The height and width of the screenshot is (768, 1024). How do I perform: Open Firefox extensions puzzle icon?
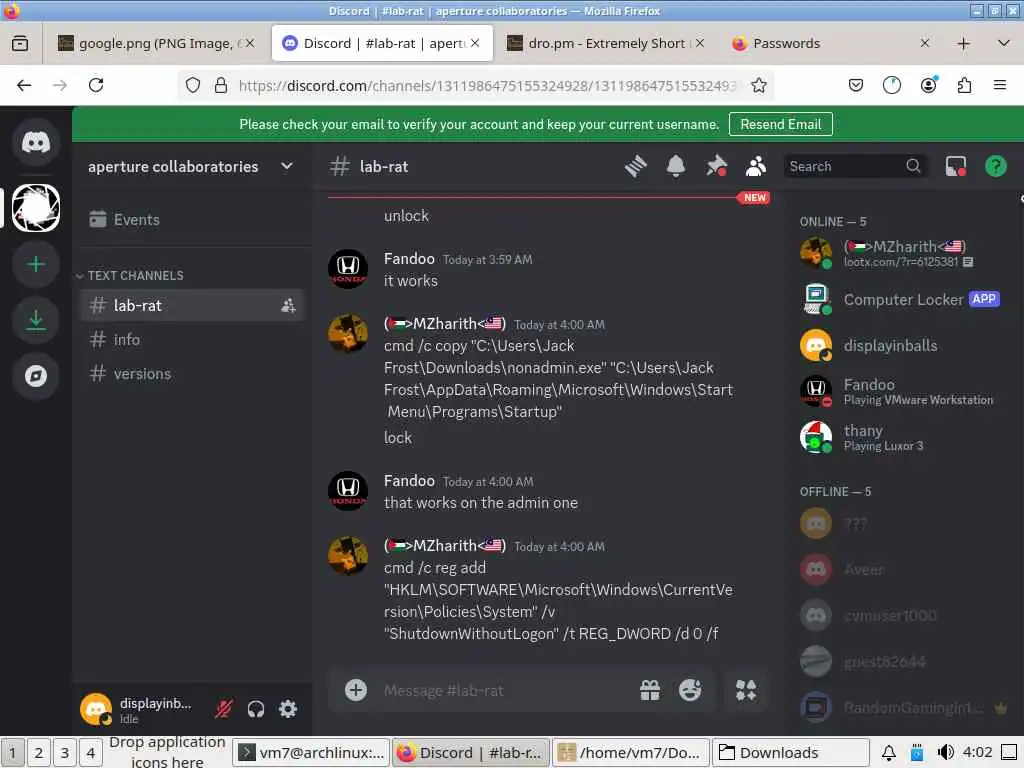point(964,85)
